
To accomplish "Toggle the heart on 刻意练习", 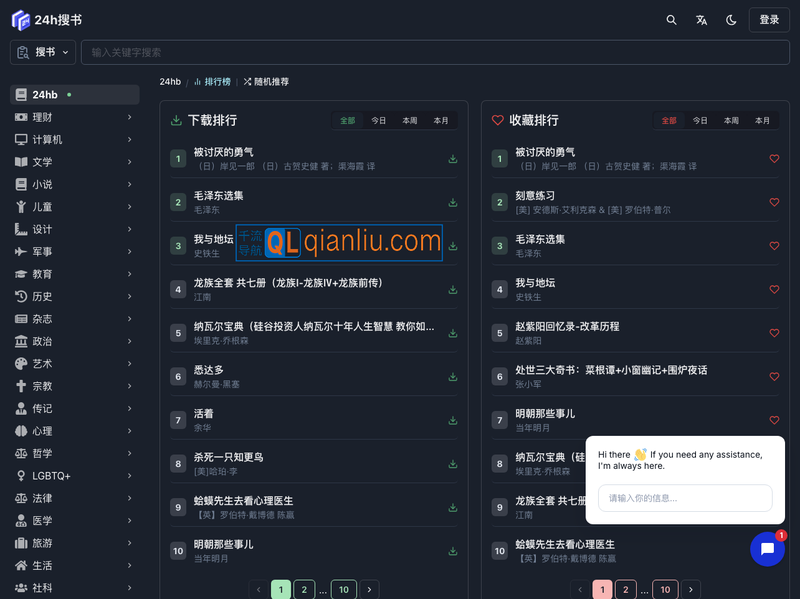I will (x=774, y=201).
